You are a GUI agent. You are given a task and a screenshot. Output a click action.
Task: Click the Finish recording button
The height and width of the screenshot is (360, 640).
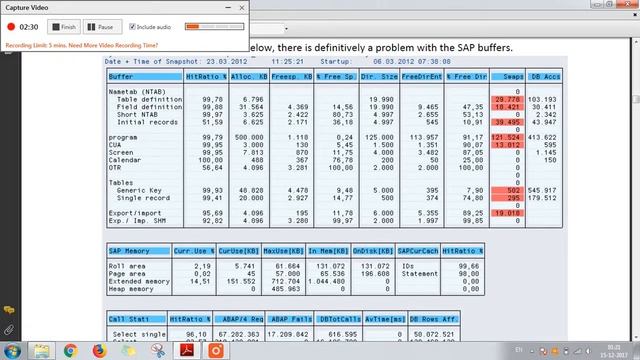(64, 27)
